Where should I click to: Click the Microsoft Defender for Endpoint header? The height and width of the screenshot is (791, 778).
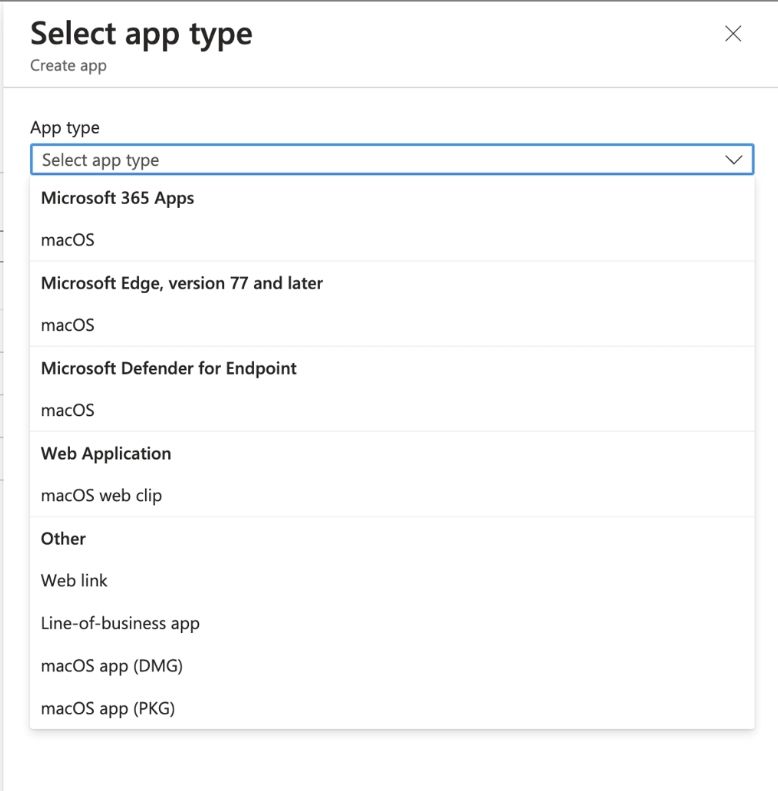(x=169, y=368)
